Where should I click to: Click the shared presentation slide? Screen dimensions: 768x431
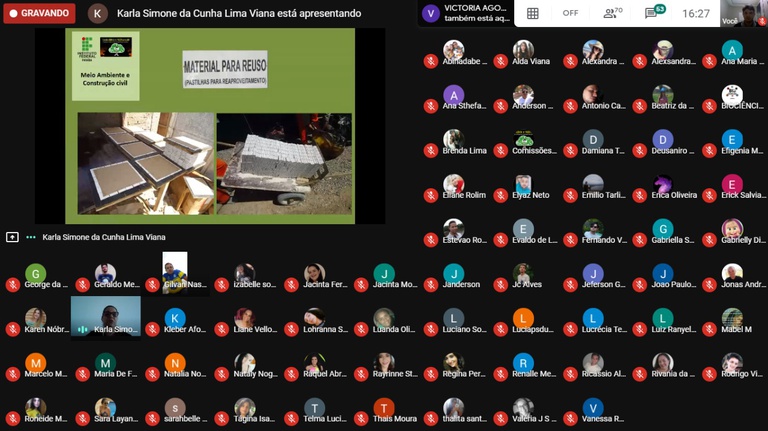pyautogui.click(x=209, y=125)
